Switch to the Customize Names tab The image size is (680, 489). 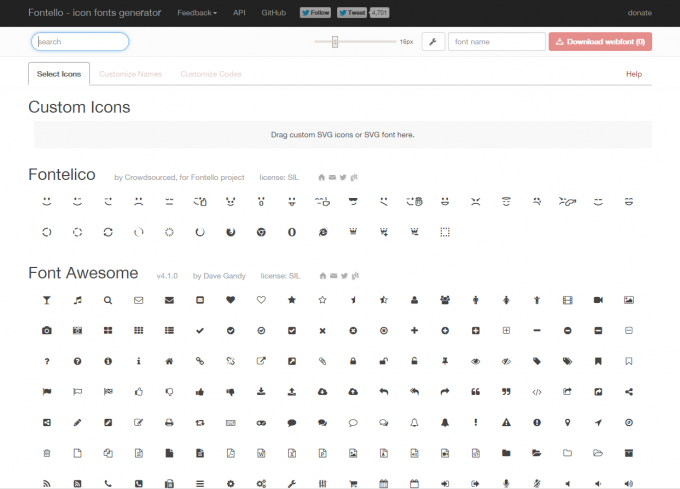coord(131,74)
